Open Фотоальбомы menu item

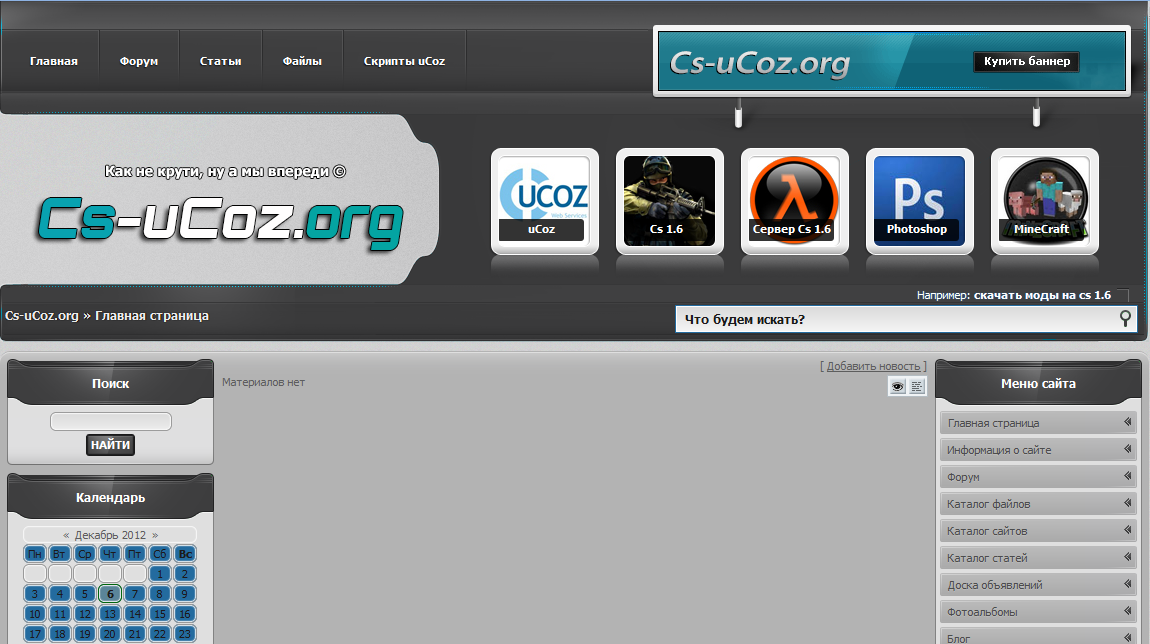1037,612
